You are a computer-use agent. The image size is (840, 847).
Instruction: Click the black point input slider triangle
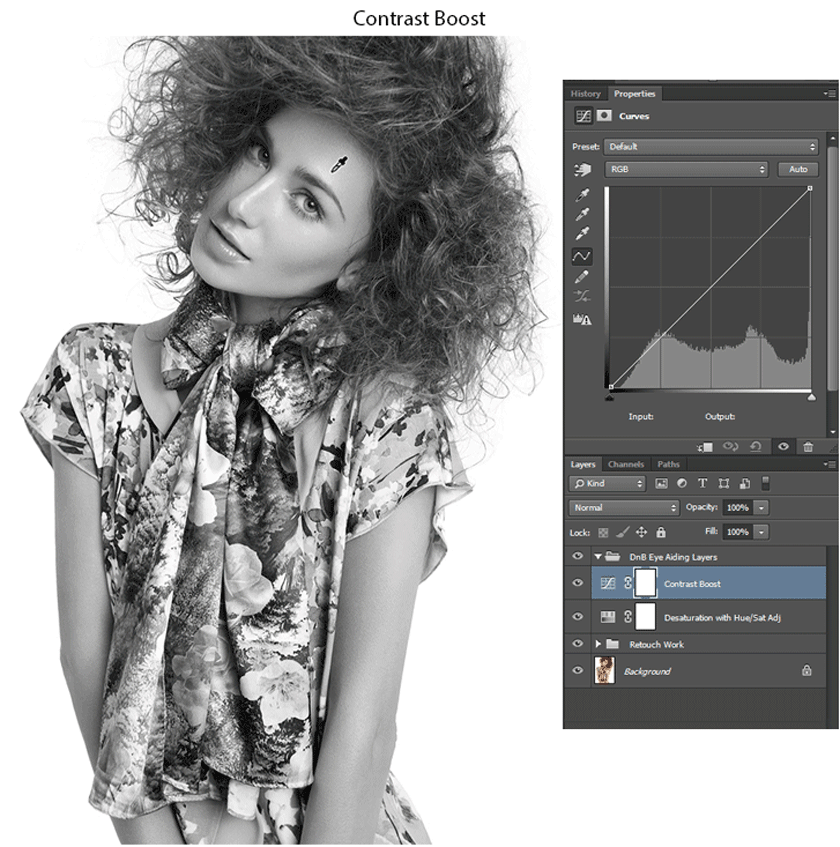point(609,398)
